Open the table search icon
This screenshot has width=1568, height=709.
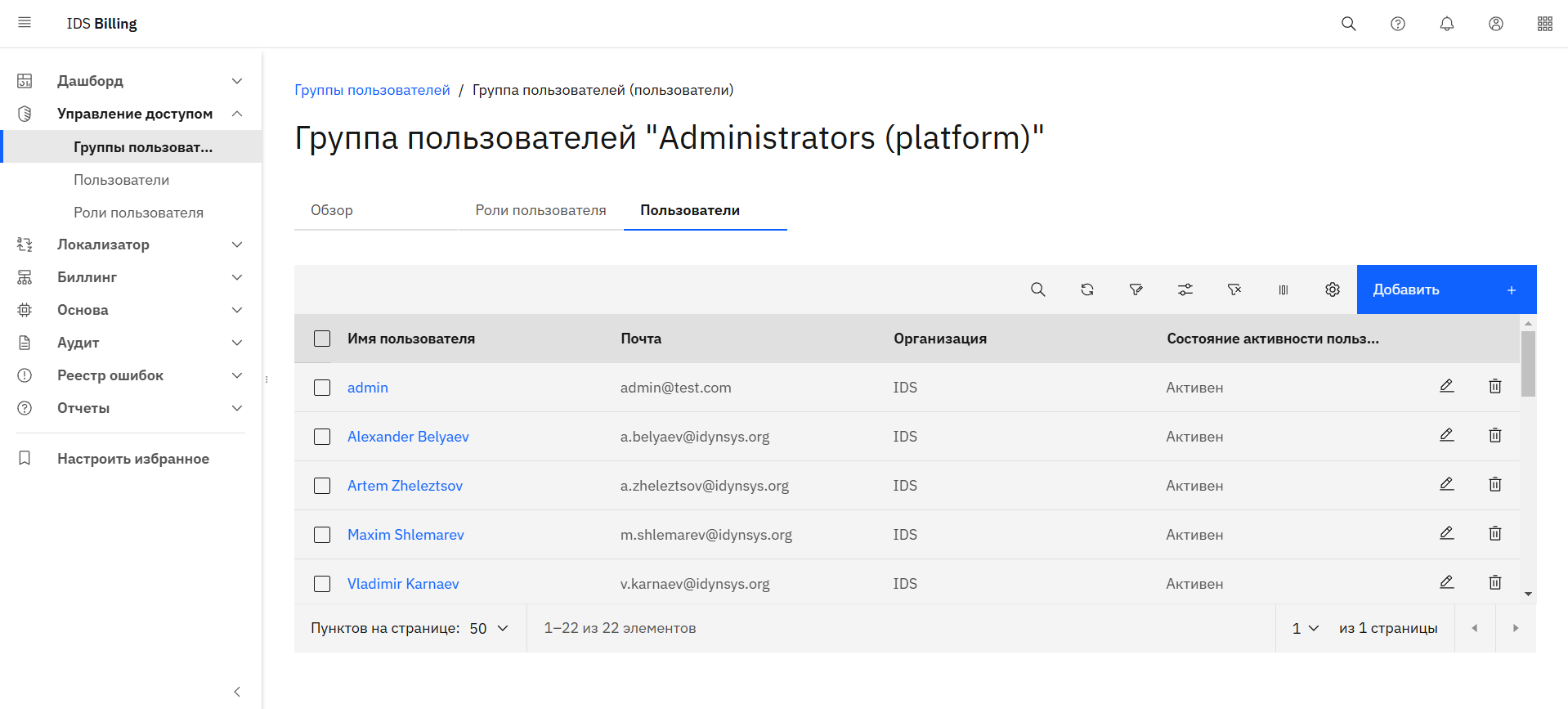(1037, 289)
